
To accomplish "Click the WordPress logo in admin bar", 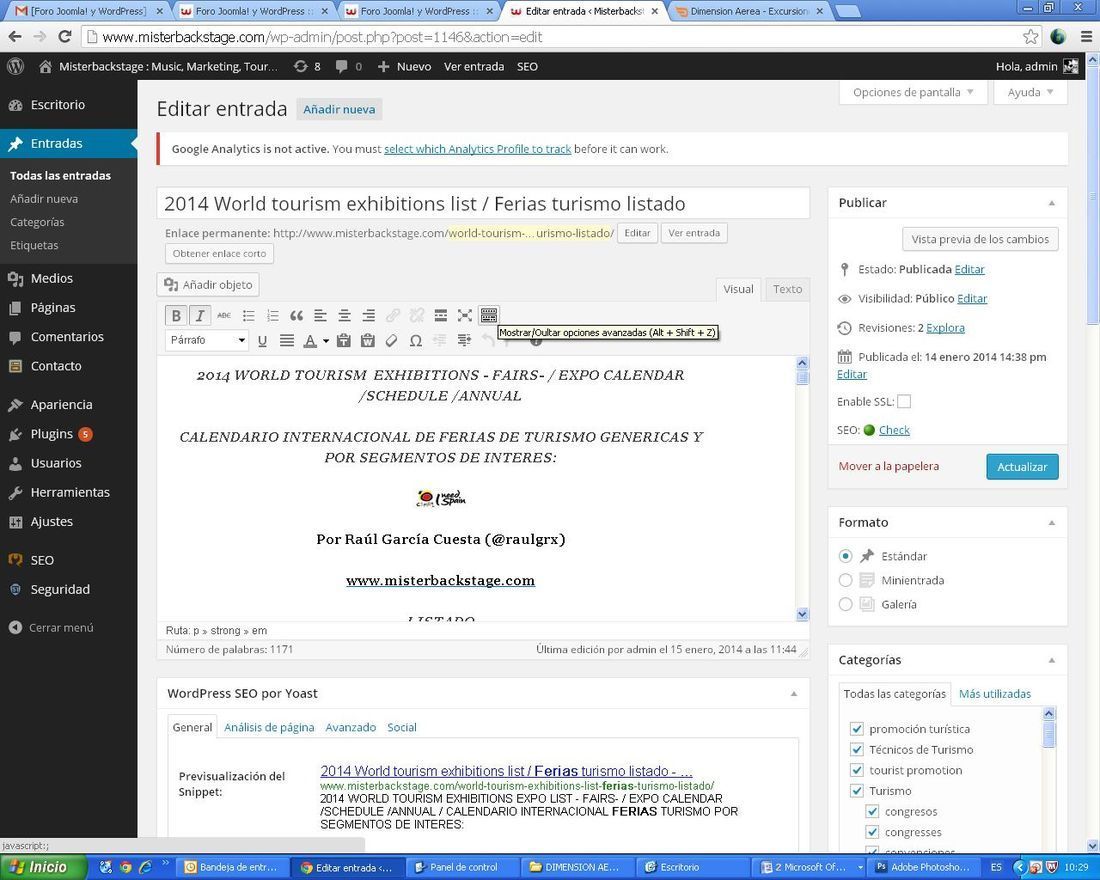I will click(x=15, y=67).
